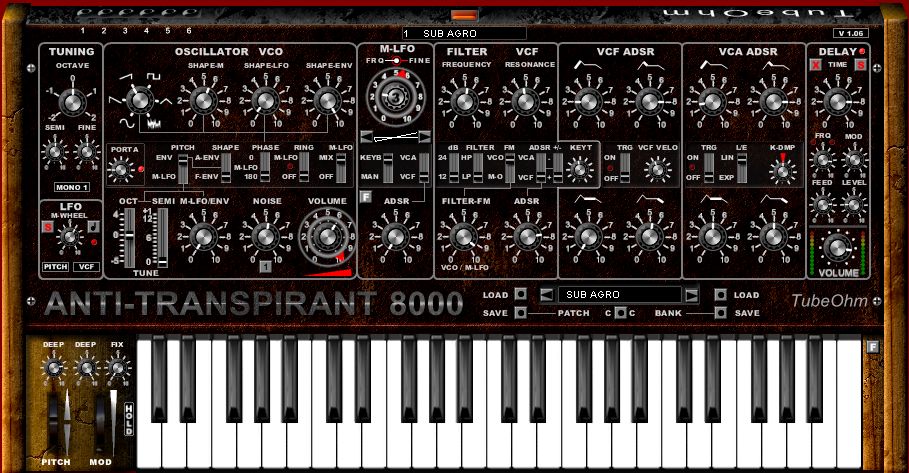Viewport: 909px width, 473px height.
Task: Flip the M-LFO MIX/OFF switch
Action: click(x=341, y=168)
